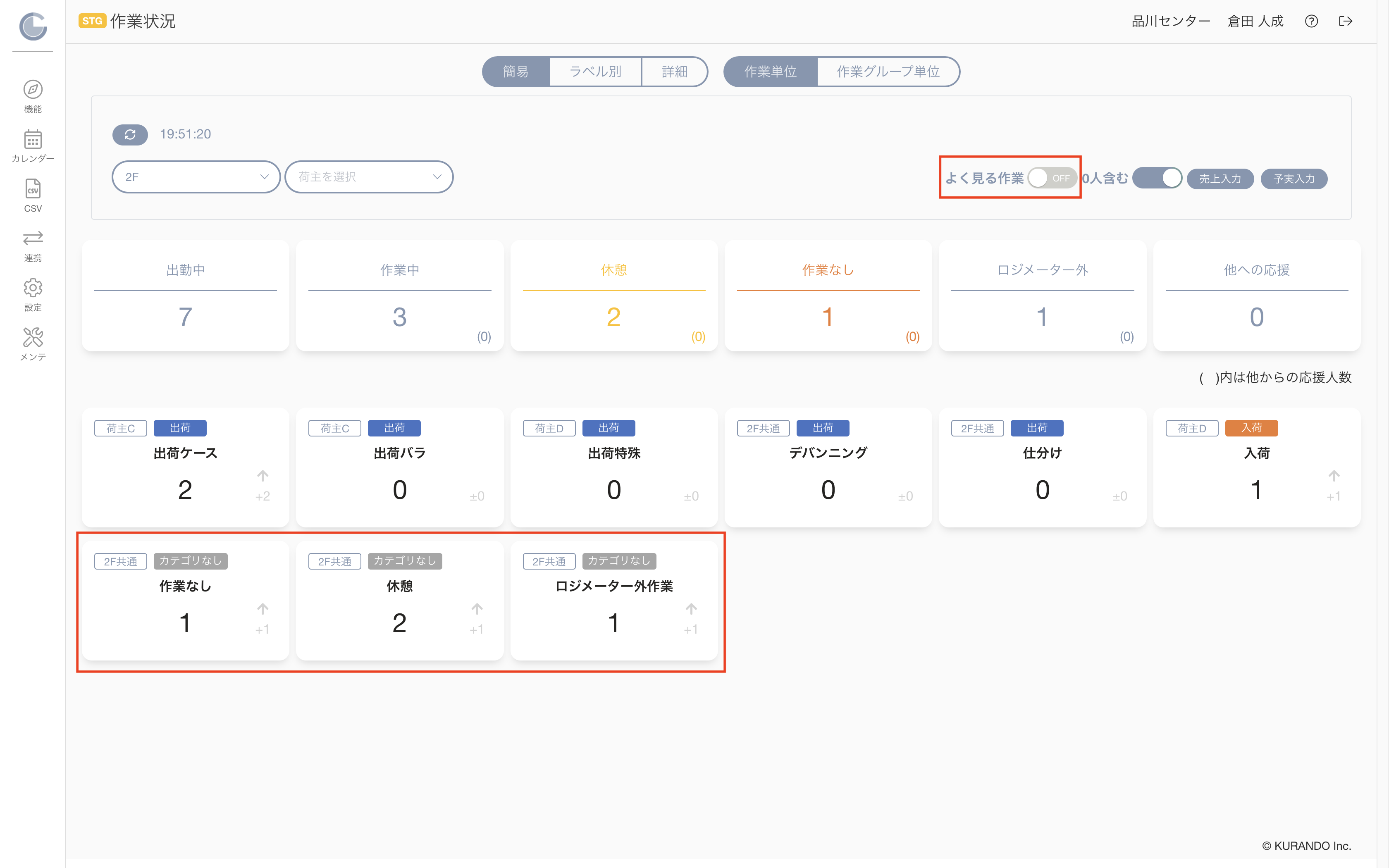Screen dimensions: 1389x868
Task: Open the カレンダー calendar icon
Action: [x=33, y=139]
